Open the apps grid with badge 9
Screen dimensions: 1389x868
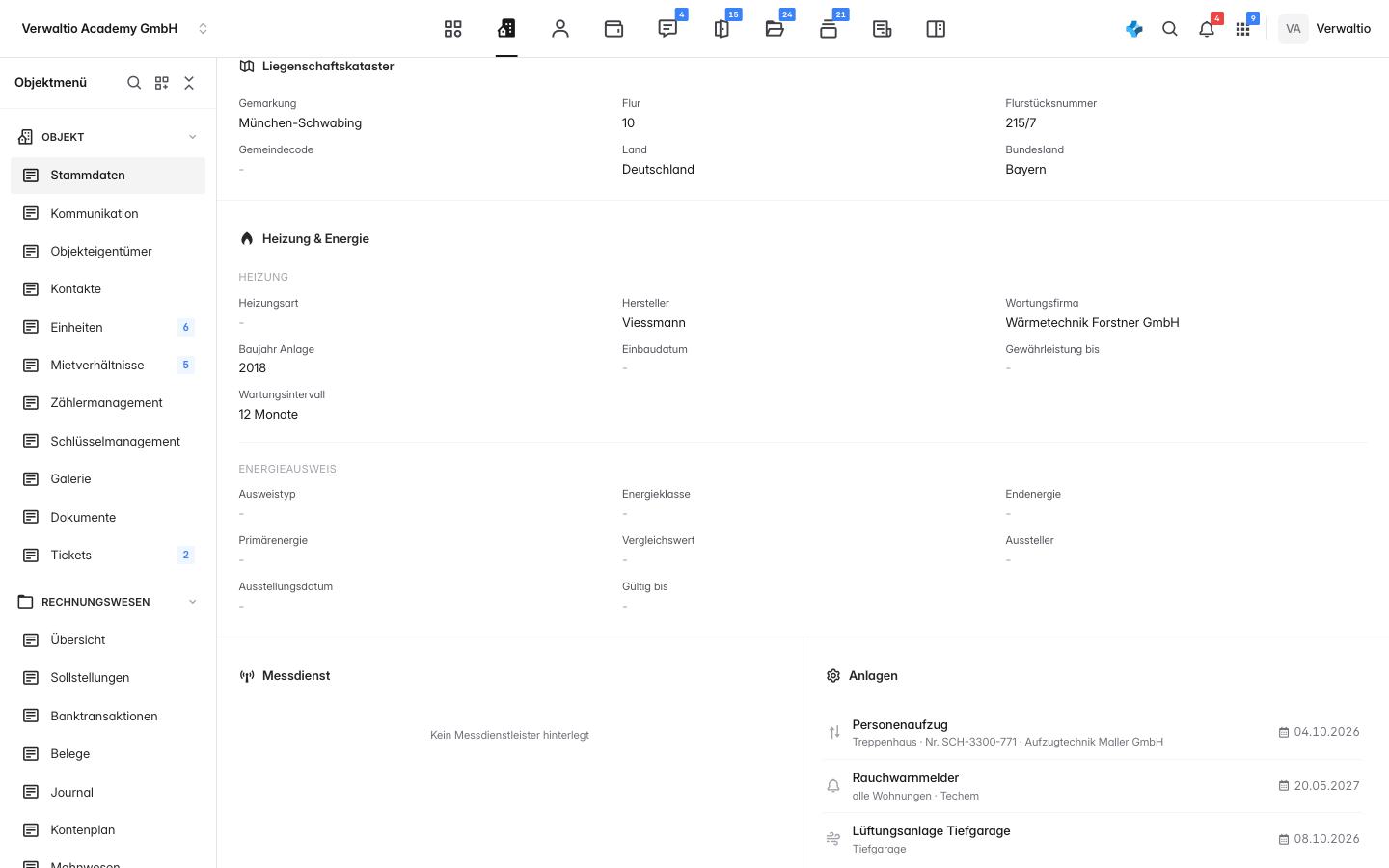(x=1242, y=29)
